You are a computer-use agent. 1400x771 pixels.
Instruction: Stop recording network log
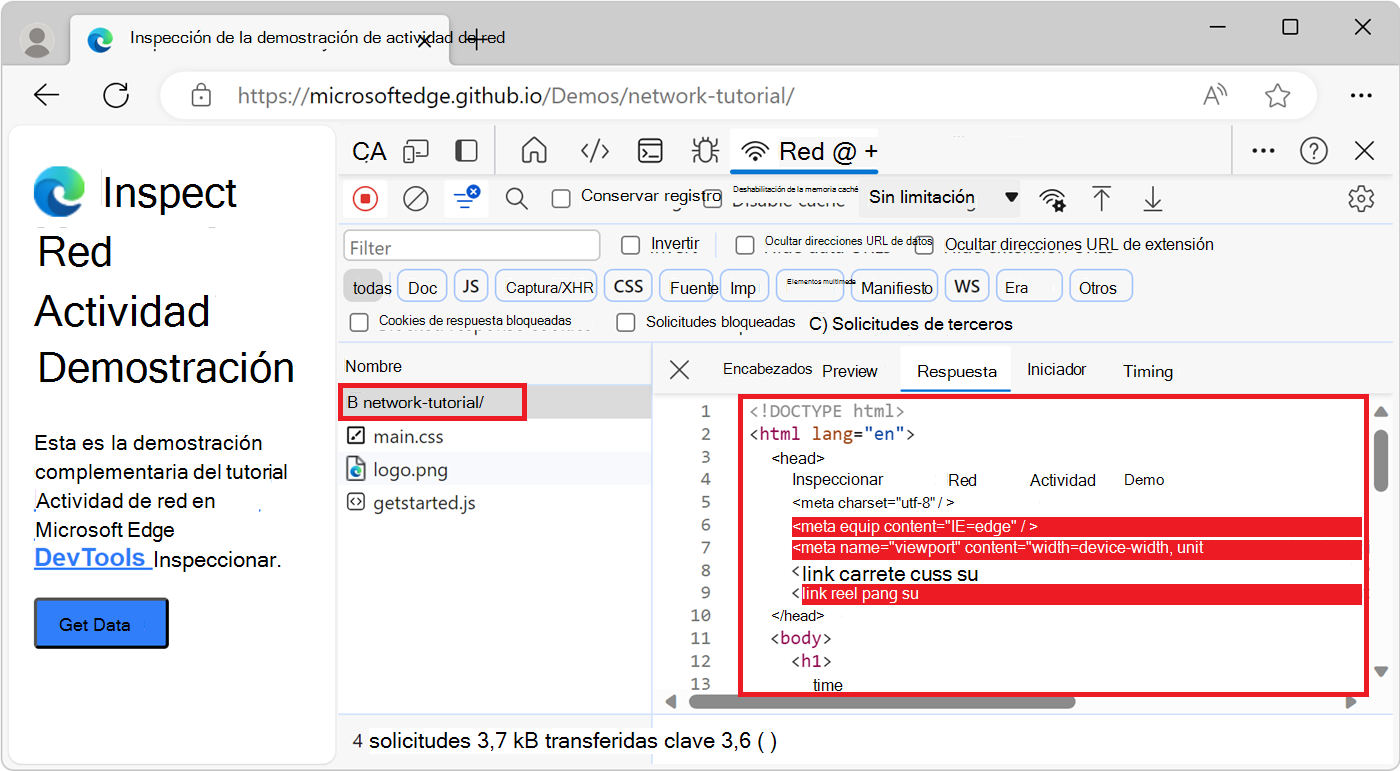(x=365, y=199)
